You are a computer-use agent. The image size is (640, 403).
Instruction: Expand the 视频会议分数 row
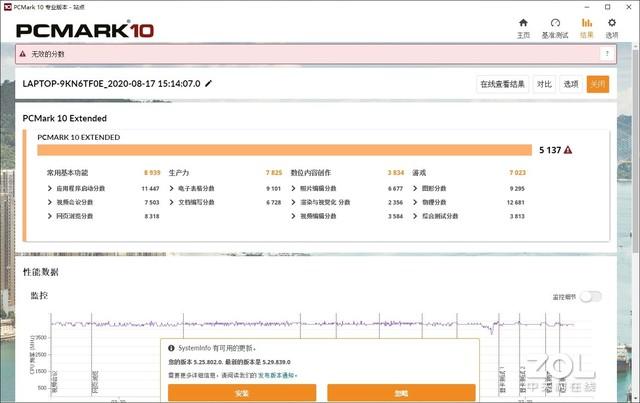coord(50,202)
